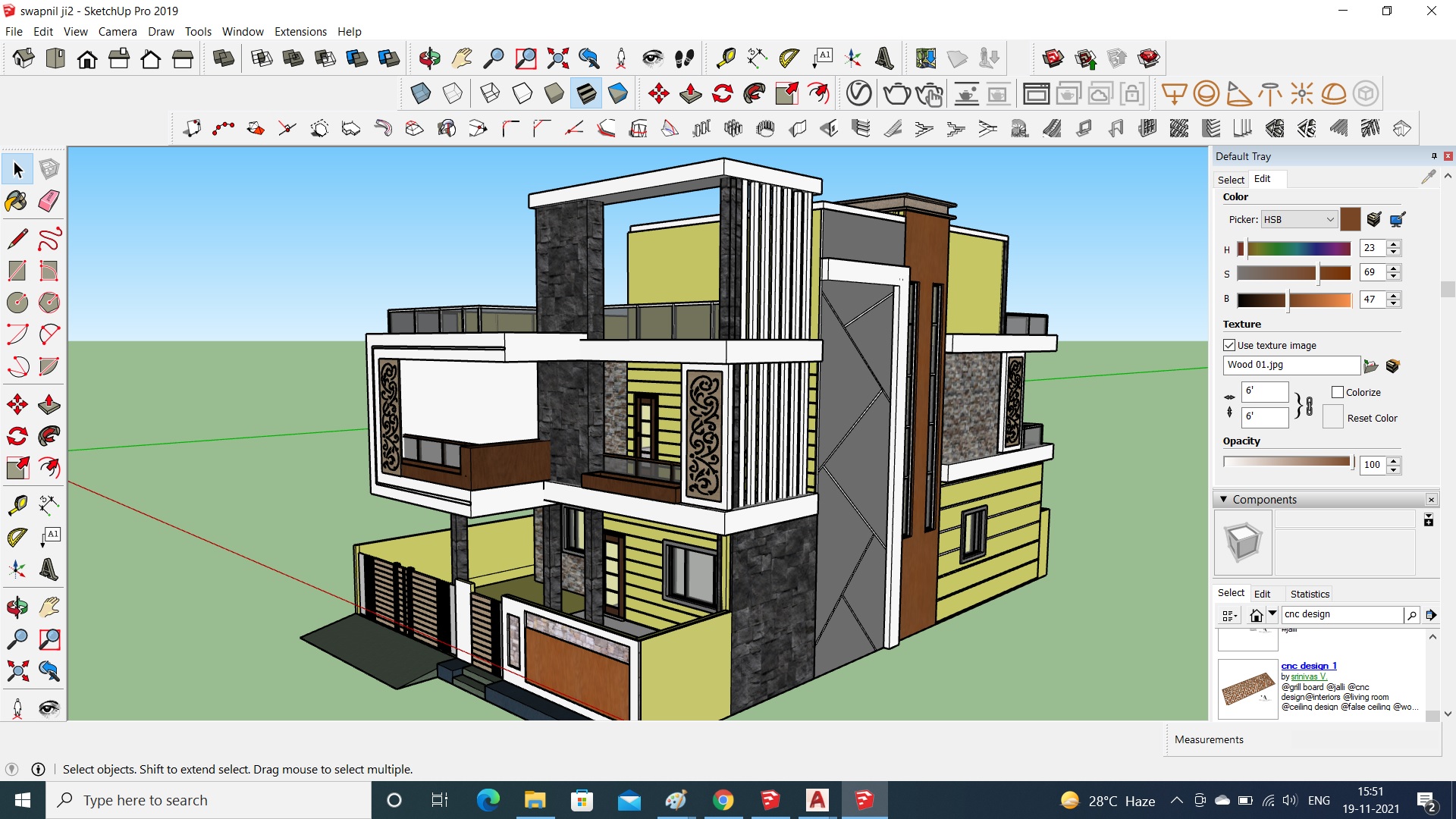Screen dimensions: 1456x819
Task: Select the left toolbar Scale tool
Action: point(17,468)
